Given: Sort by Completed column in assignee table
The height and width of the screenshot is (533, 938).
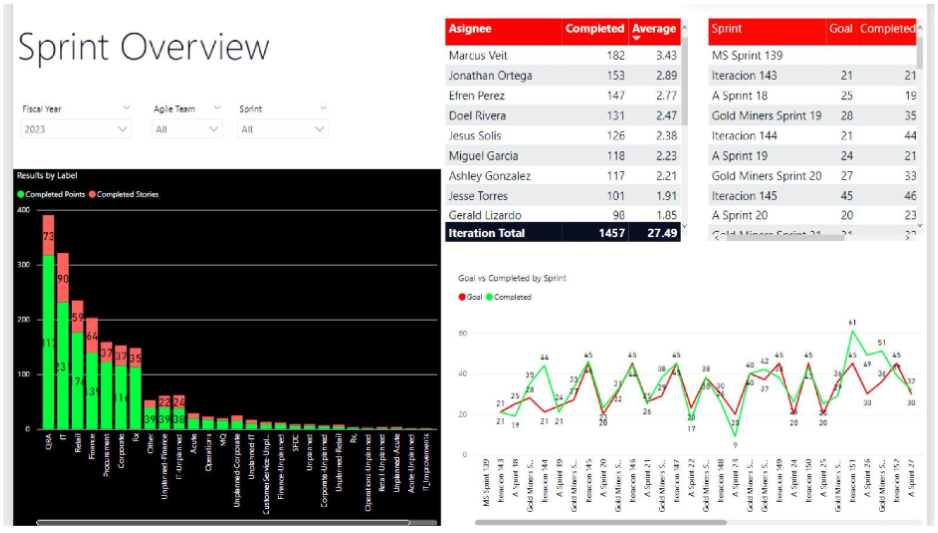Looking at the screenshot, I should tap(595, 32).
